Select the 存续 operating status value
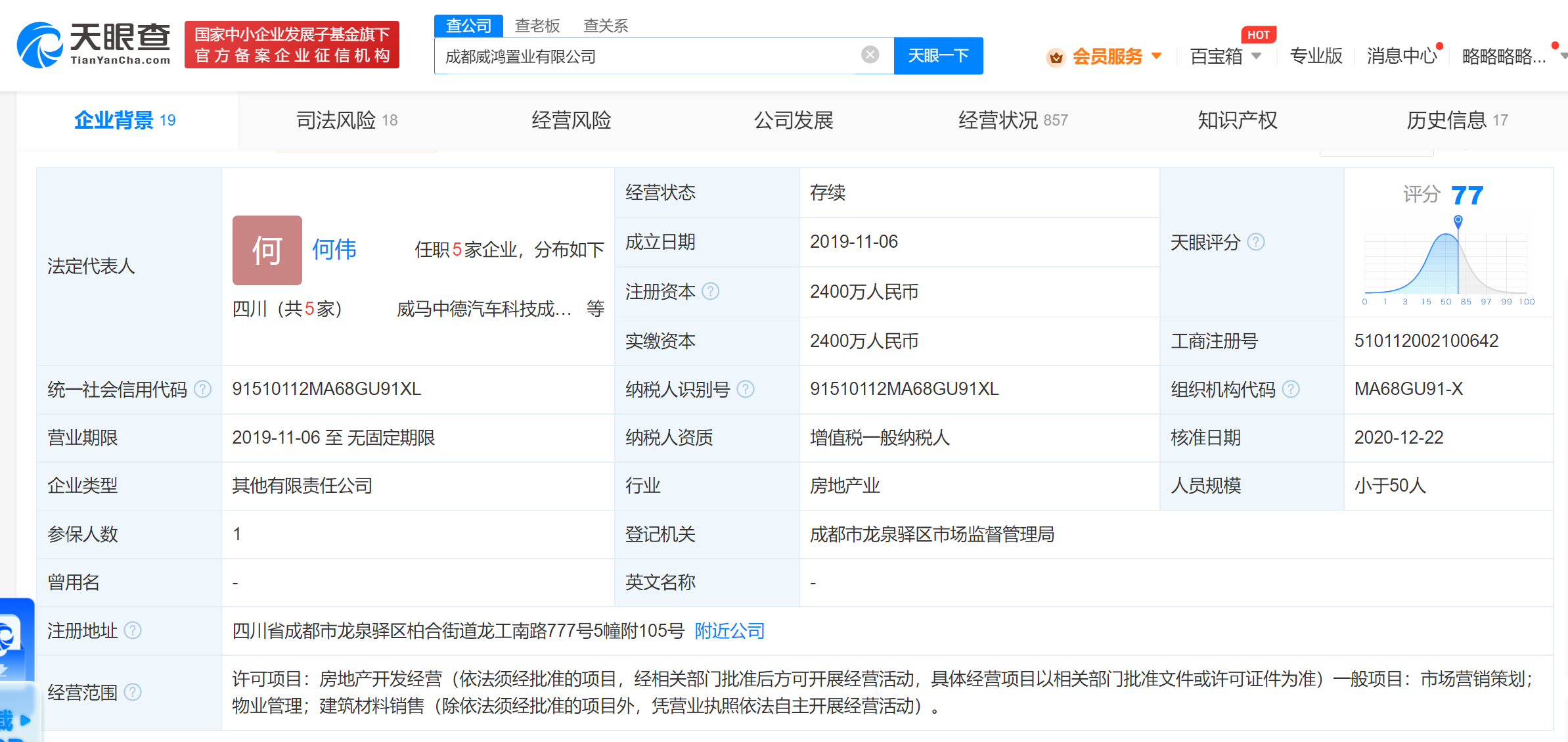1568x742 pixels. coord(827,193)
